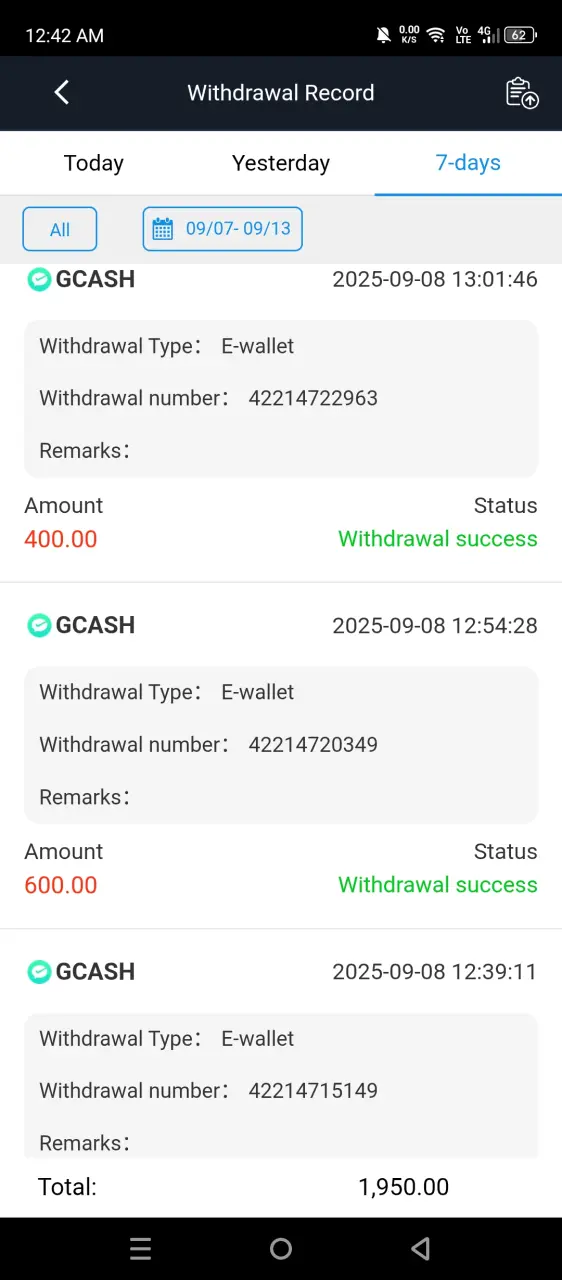The height and width of the screenshot is (1280, 562).
Task: Open recent apps via the navigation menu icon
Action: tap(141, 1248)
